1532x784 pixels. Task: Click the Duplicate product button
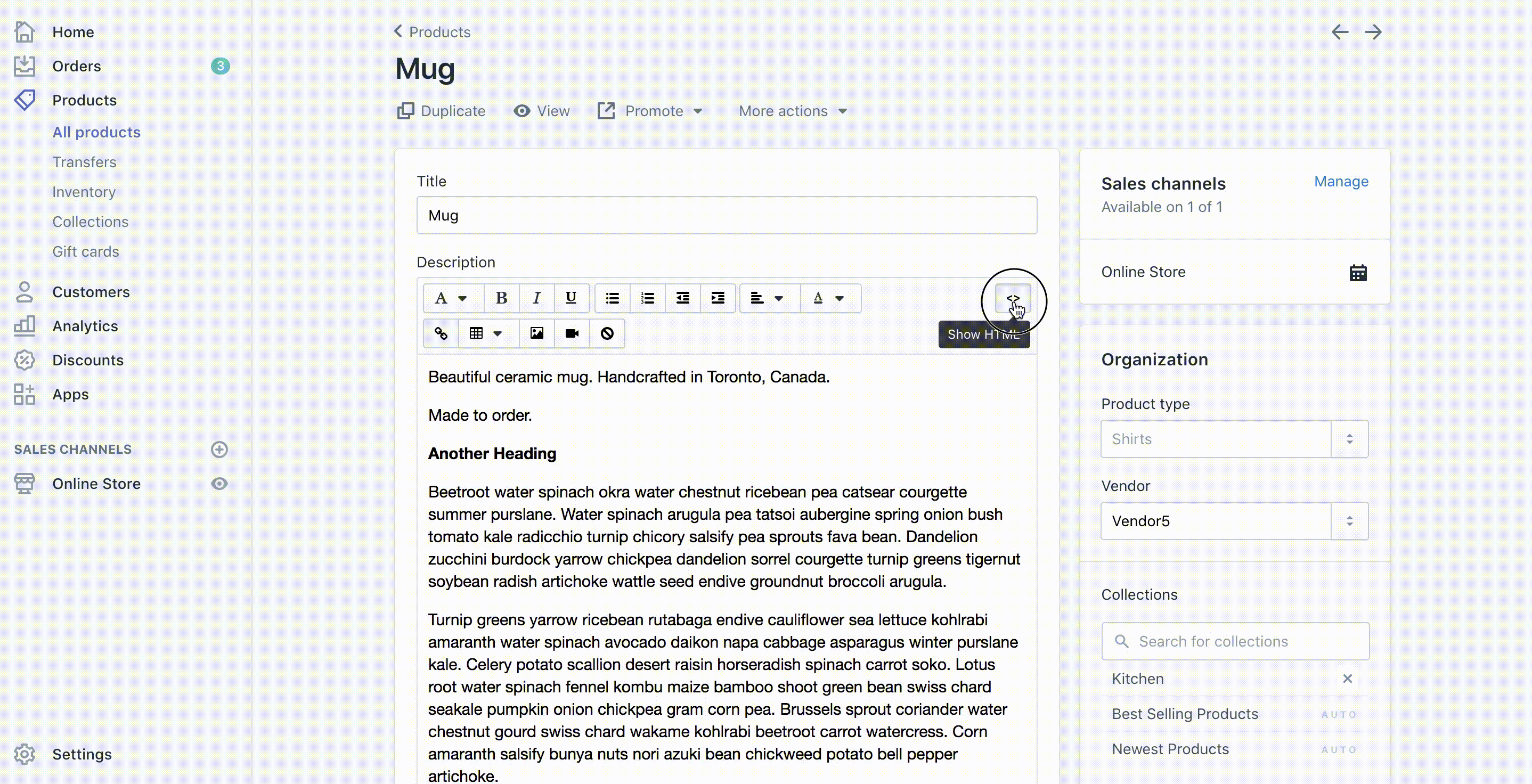coord(441,111)
